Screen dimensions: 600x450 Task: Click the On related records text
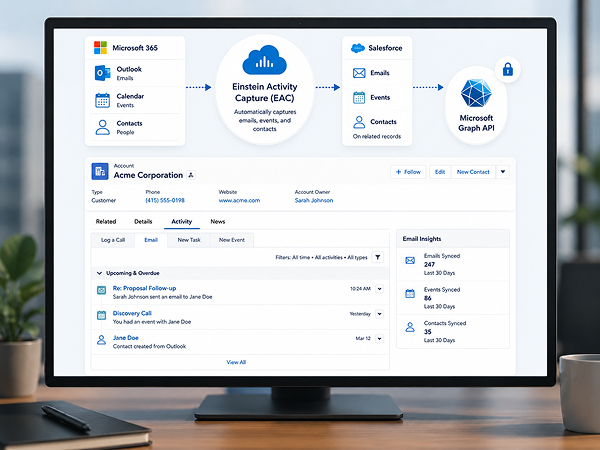(x=377, y=136)
